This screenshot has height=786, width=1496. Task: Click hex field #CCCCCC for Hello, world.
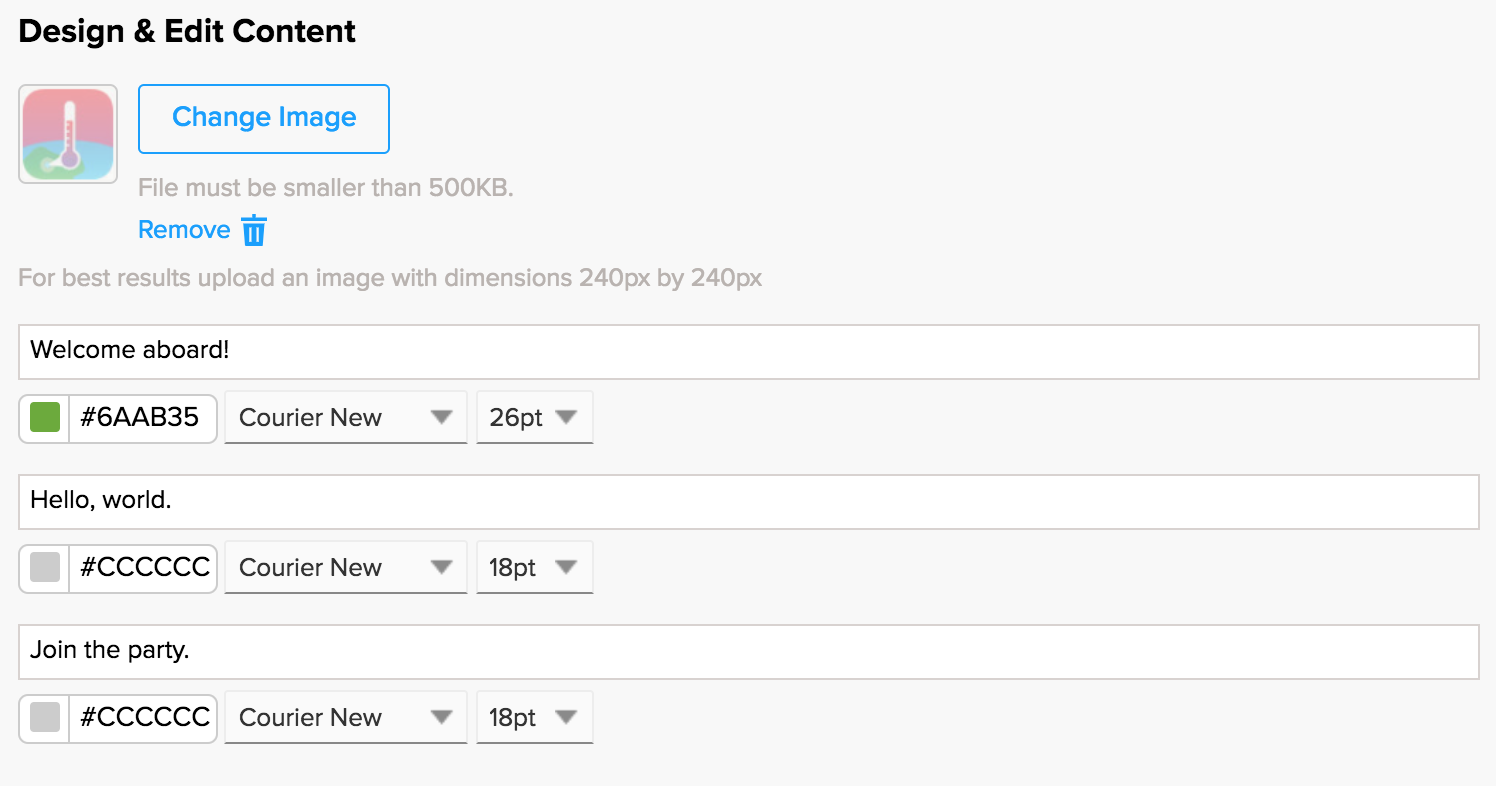(x=144, y=567)
